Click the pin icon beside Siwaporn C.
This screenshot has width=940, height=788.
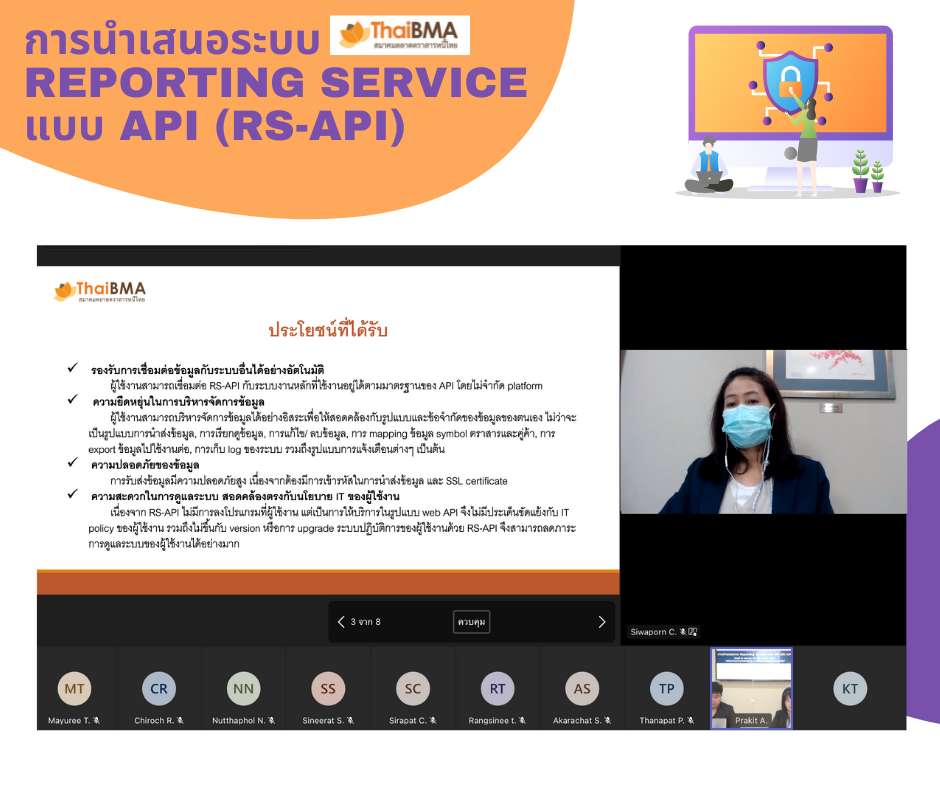[692, 632]
